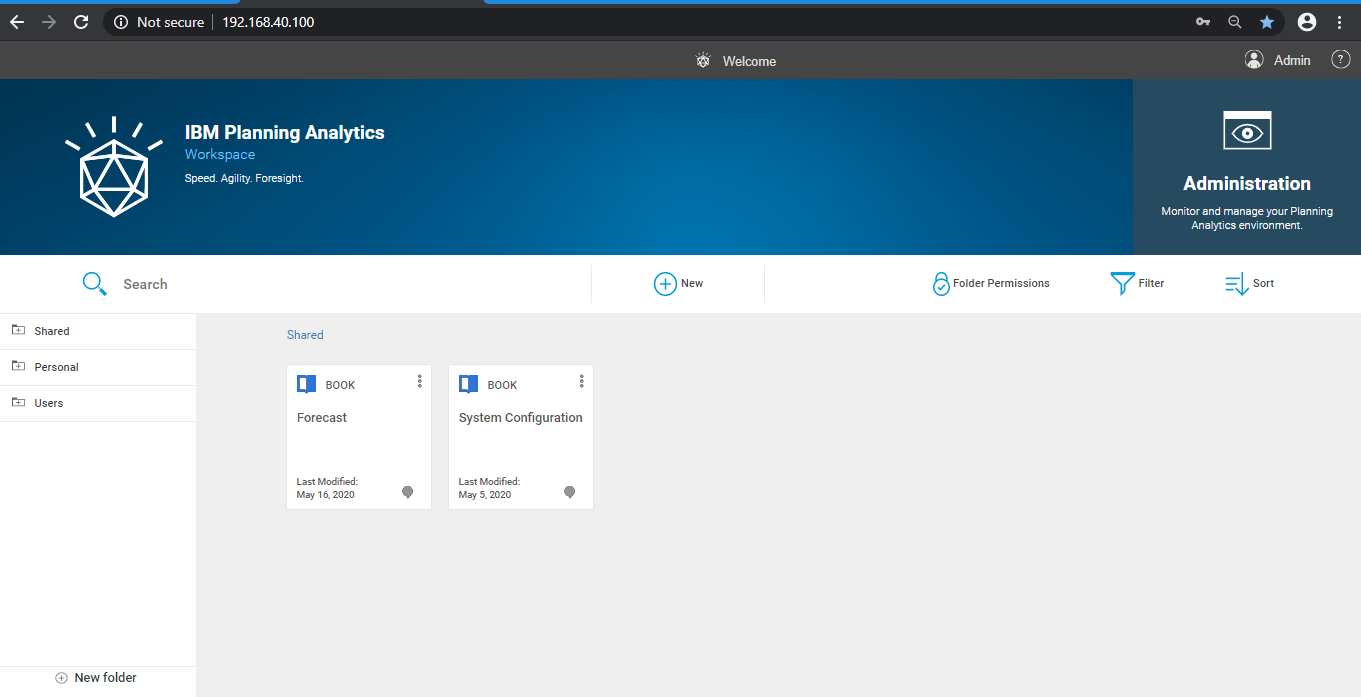The width and height of the screenshot is (1361, 697).
Task: Open the Forecast card's three-dot options menu
Action: (x=419, y=381)
